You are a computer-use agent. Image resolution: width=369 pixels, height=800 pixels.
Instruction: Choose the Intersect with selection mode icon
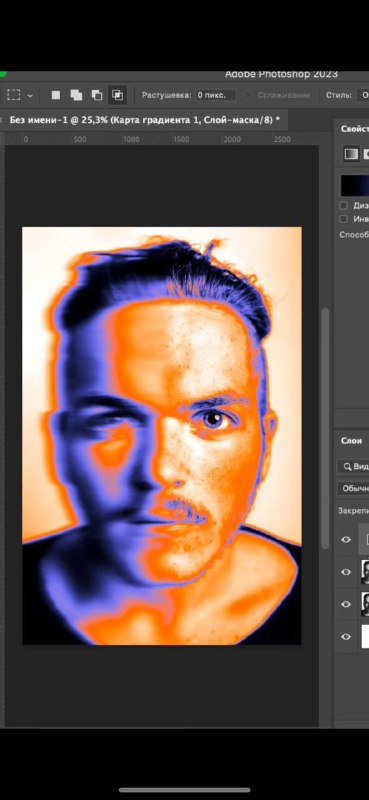pos(117,95)
